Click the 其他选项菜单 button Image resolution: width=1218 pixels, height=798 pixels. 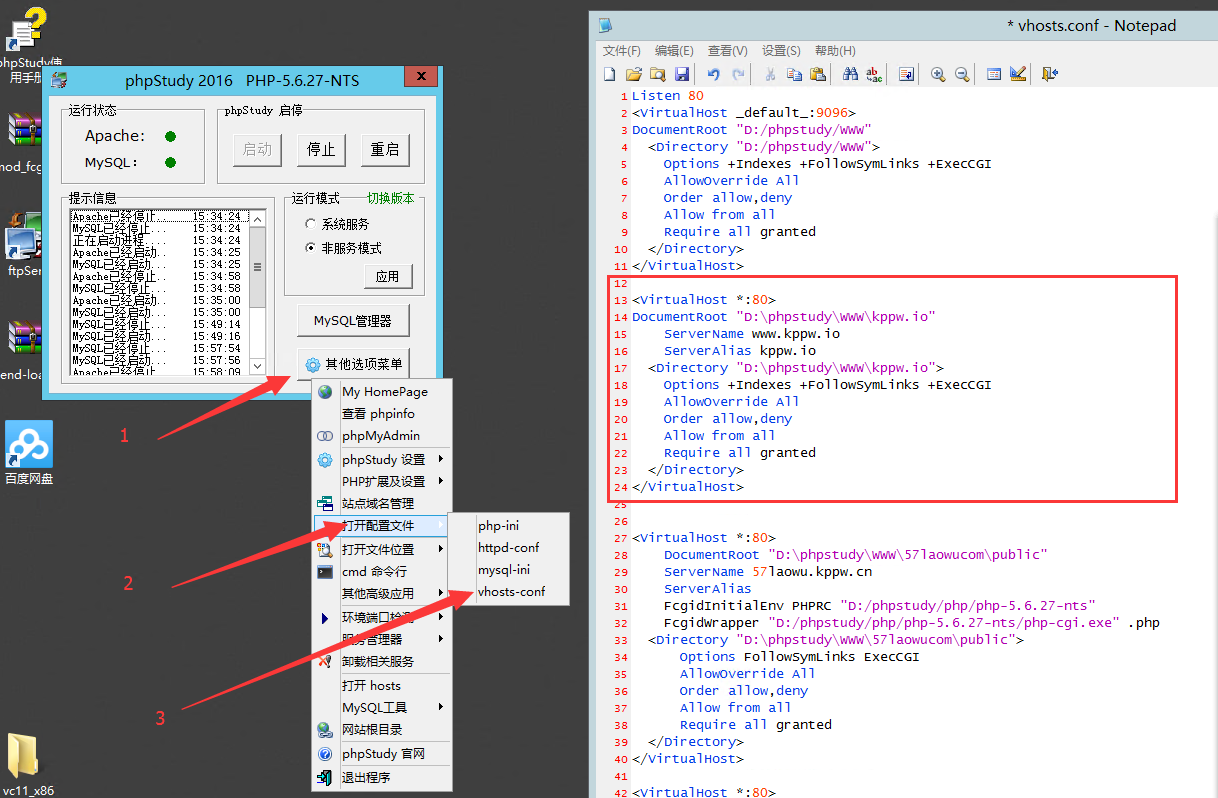click(x=354, y=364)
